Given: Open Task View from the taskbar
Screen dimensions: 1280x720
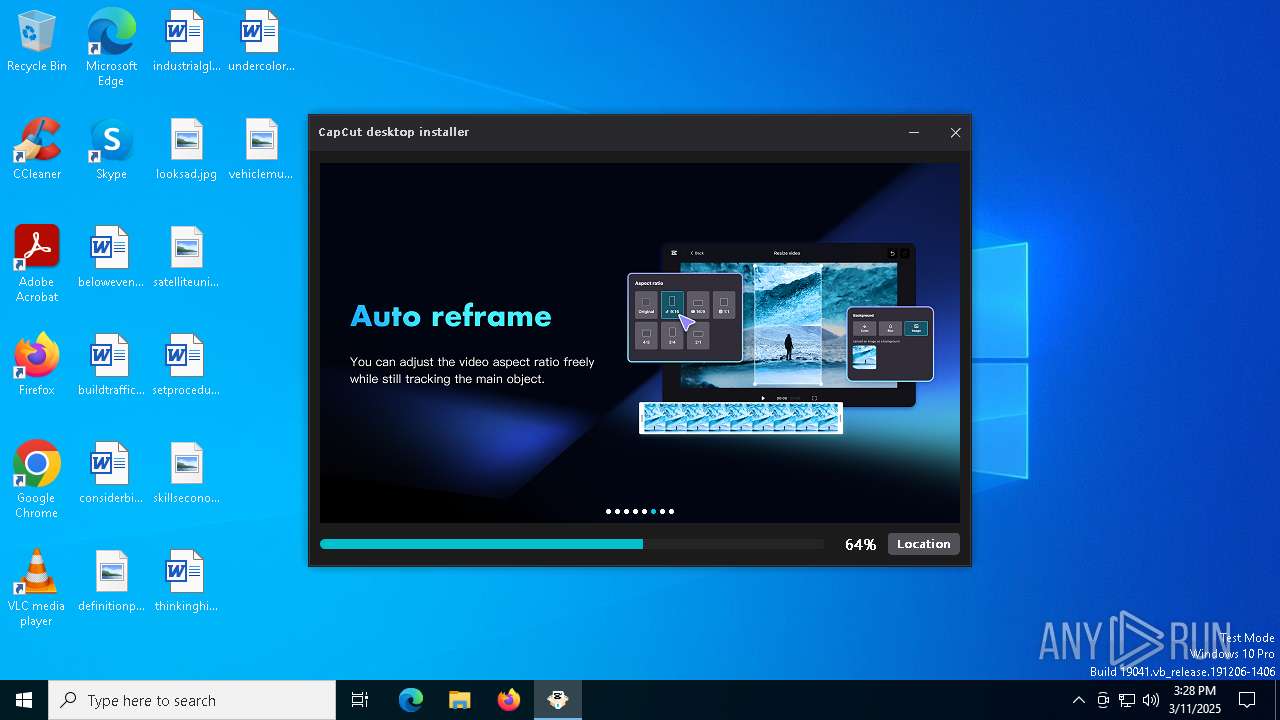Looking at the screenshot, I should [x=360, y=700].
